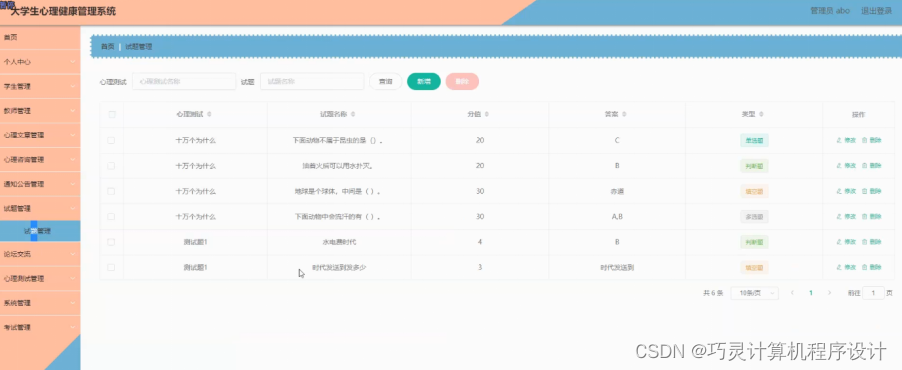Sort by the 心理测试 column arrows
The image size is (902, 370).
click(209, 115)
